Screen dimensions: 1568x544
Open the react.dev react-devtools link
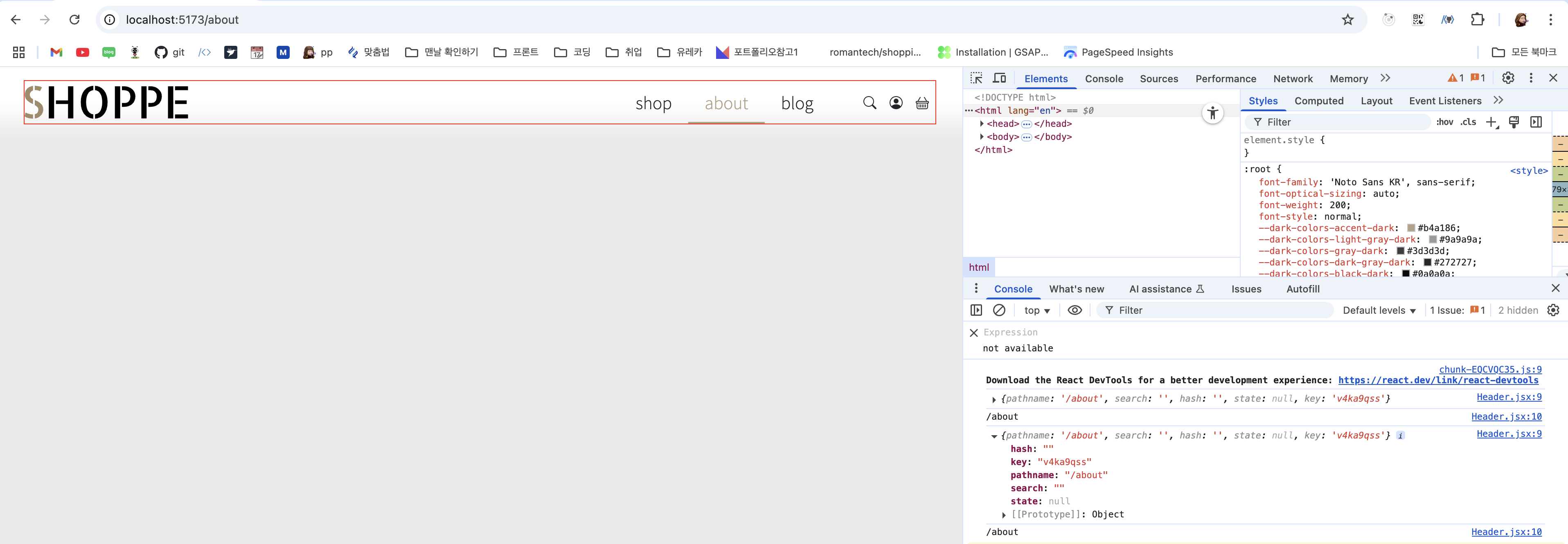click(1438, 380)
